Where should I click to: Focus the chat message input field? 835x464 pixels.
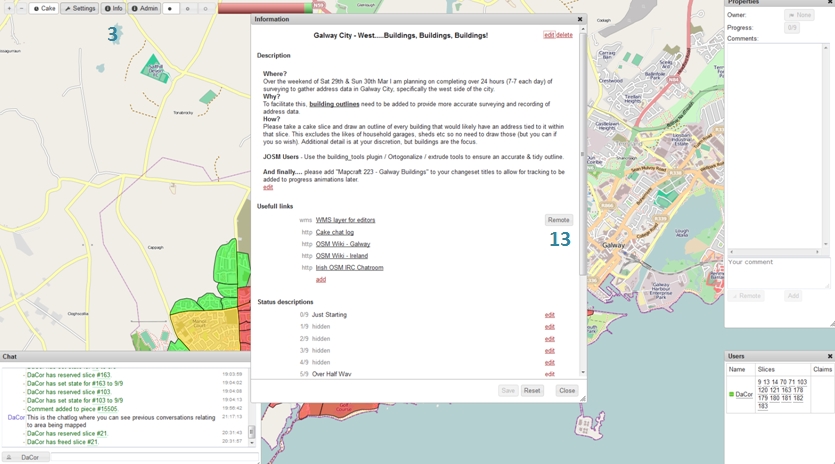(154, 457)
